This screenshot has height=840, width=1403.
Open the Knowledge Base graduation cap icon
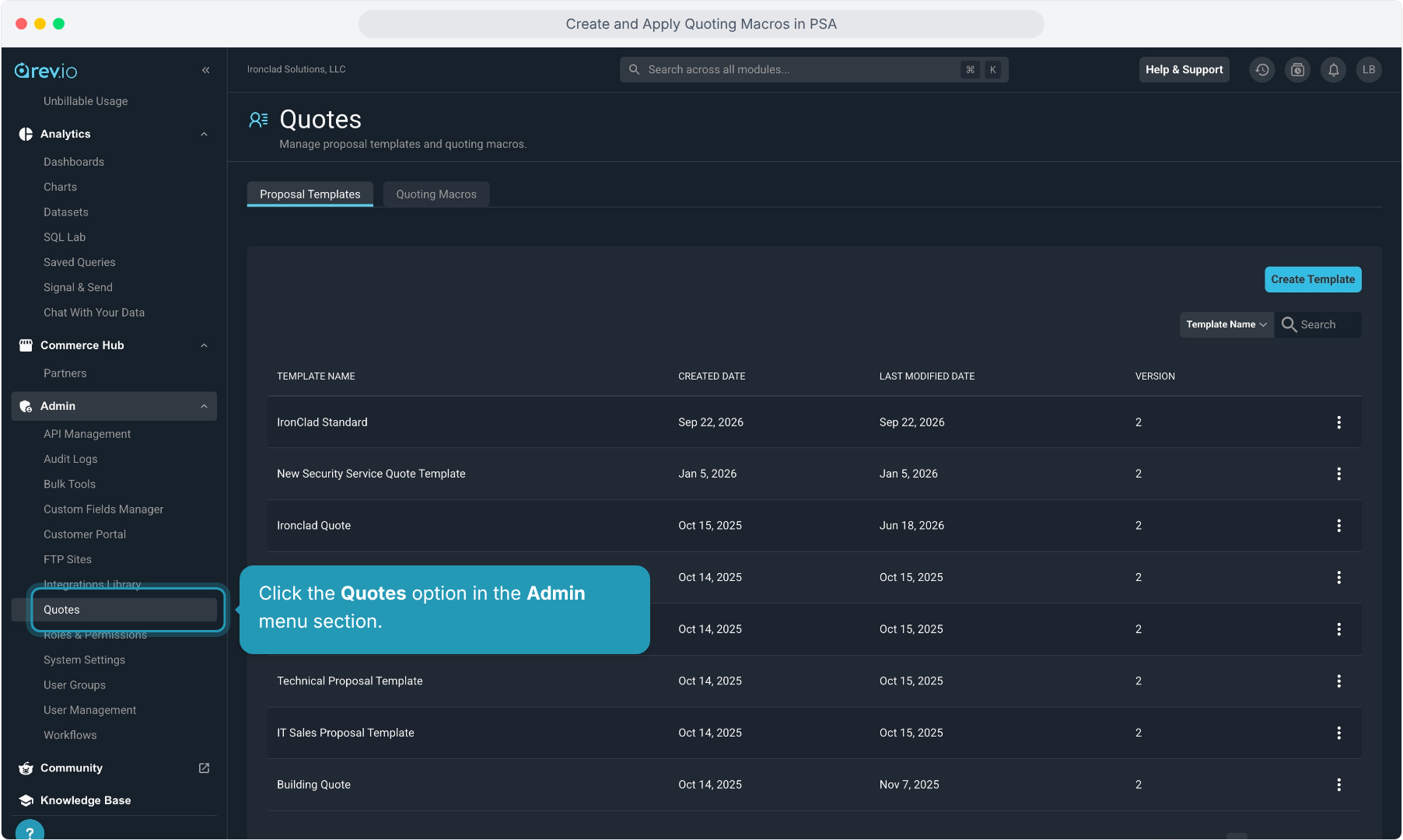pos(26,800)
